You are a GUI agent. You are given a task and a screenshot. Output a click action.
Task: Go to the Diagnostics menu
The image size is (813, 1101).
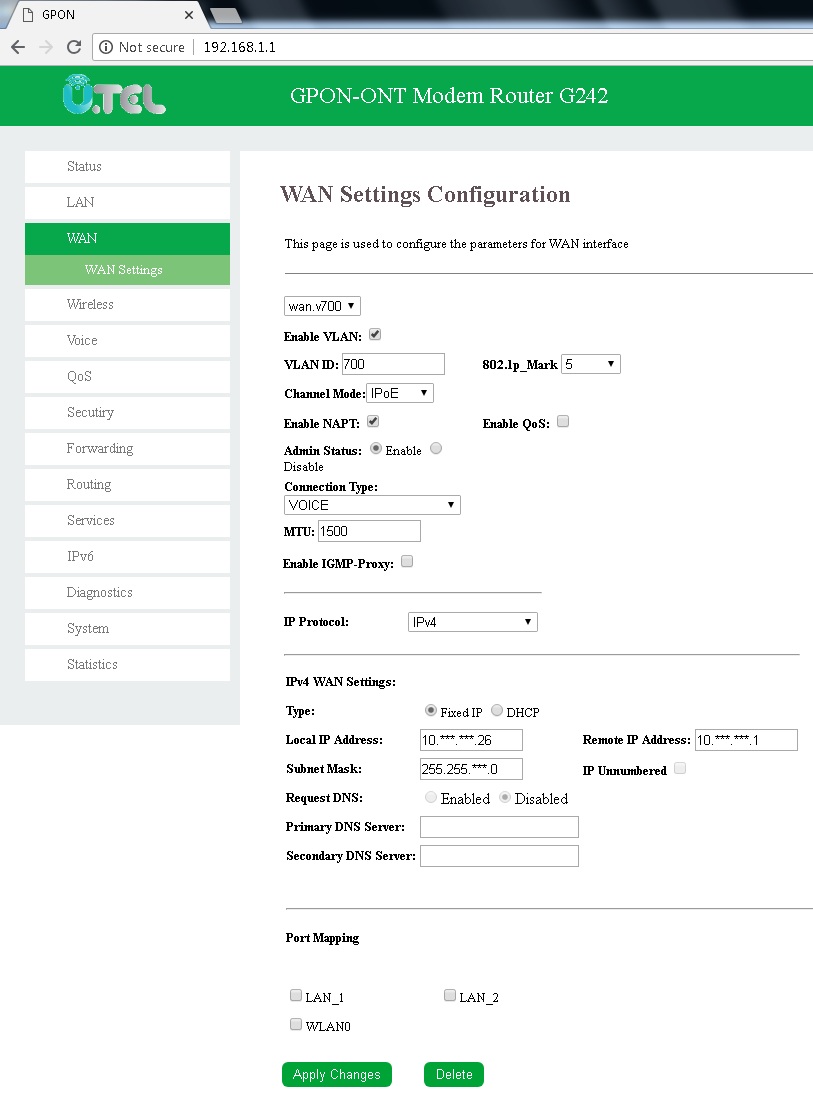(127, 592)
